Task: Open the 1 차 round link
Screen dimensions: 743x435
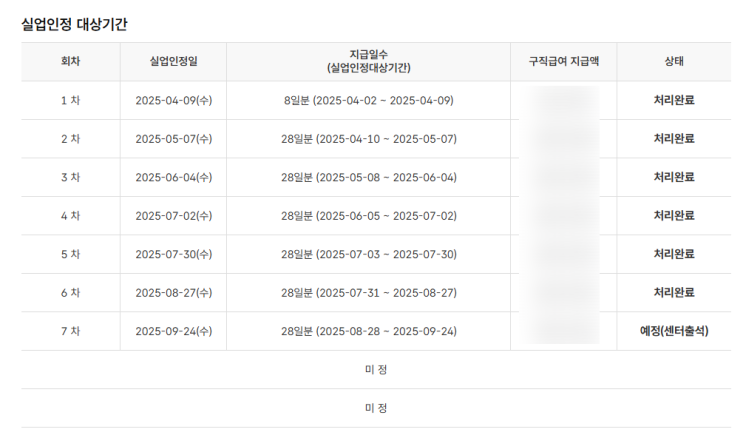Action: click(x=70, y=100)
